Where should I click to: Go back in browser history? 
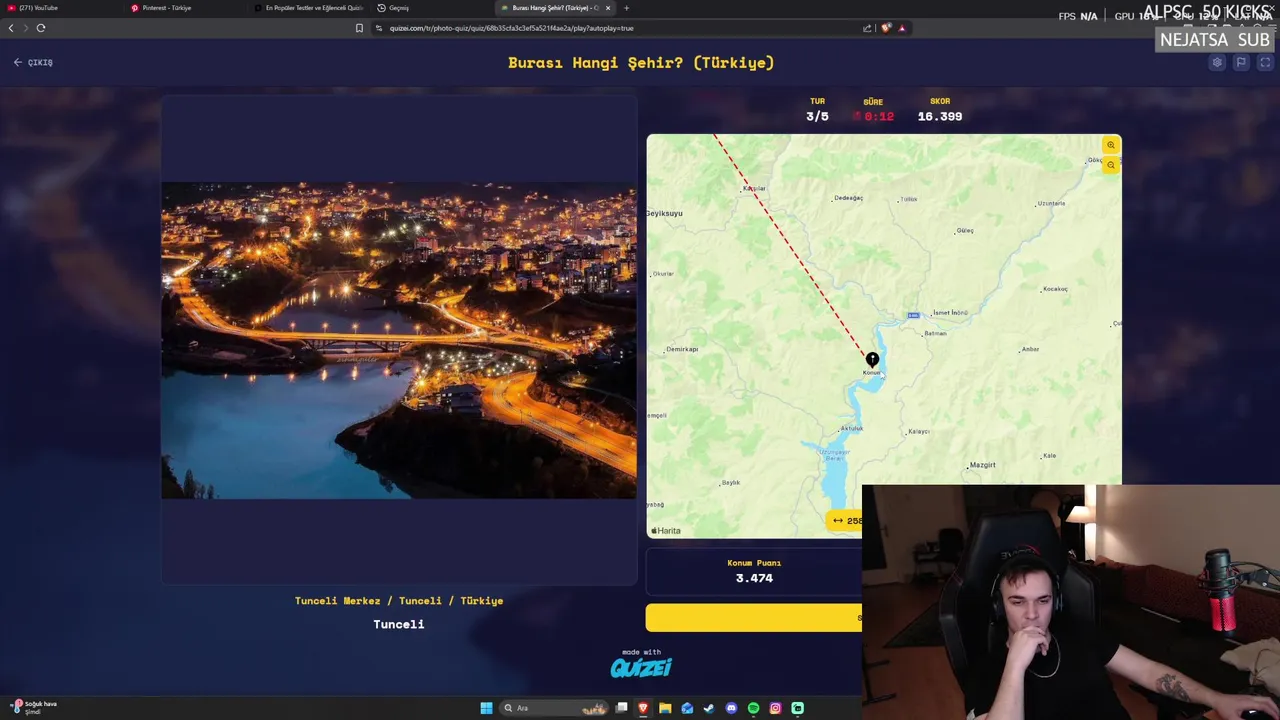11,28
